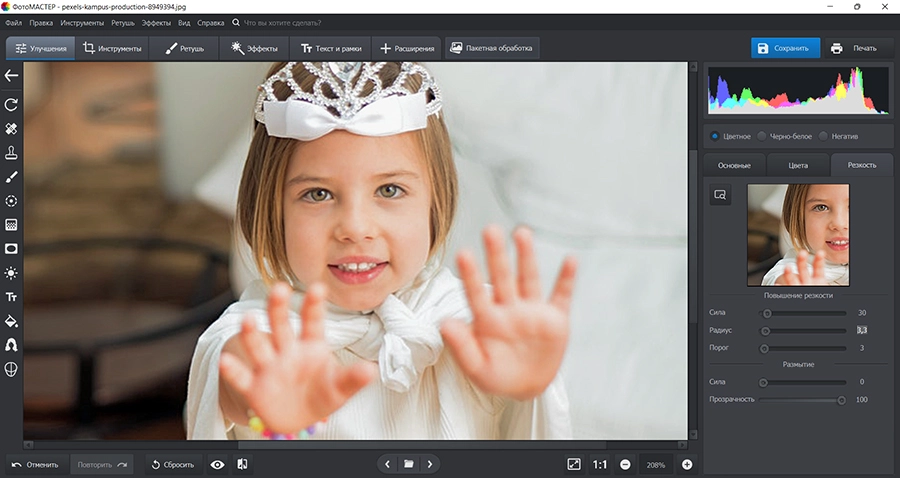Click the search field 'Что вы хотите сделать?'
The image size is (900, 478).
pos(282,23)
